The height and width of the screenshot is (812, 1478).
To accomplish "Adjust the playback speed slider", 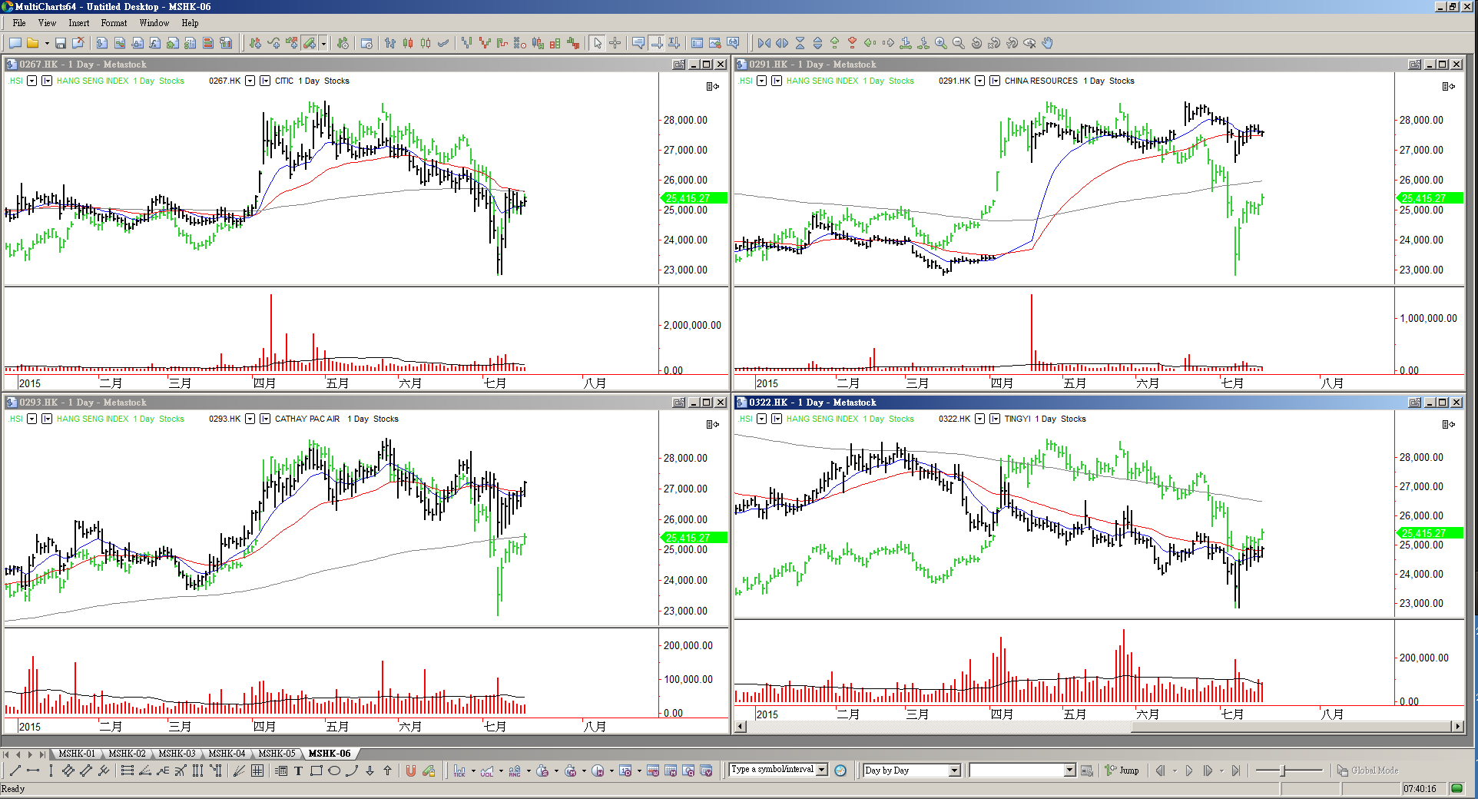I will pyautogui.click(x=1283, y=771).
